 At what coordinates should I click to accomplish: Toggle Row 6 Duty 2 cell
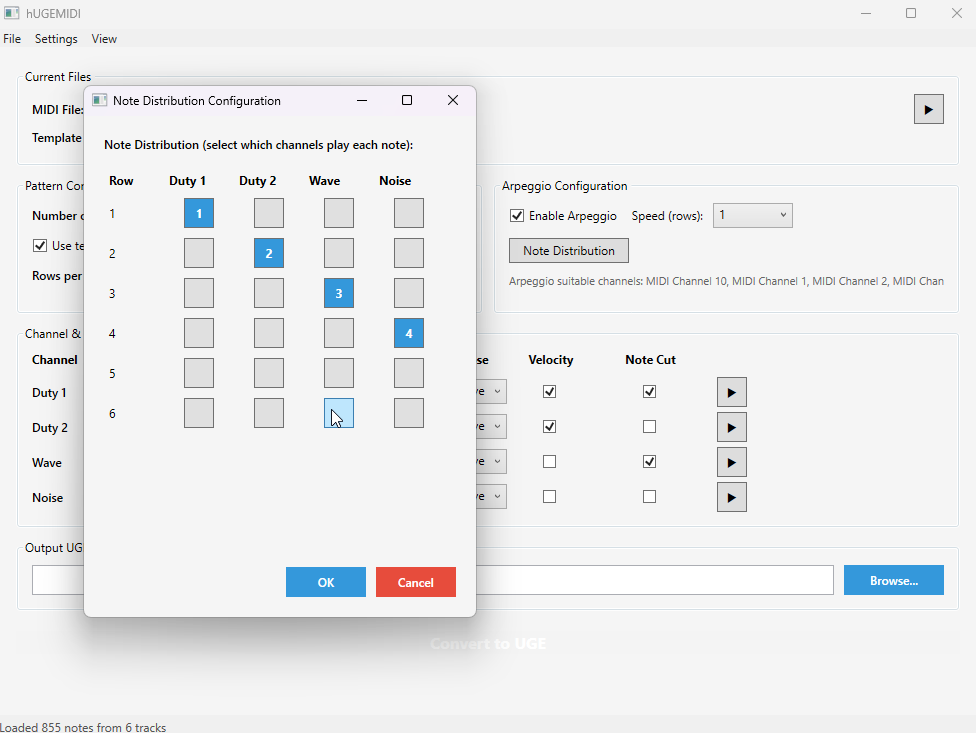pos(269,413)
